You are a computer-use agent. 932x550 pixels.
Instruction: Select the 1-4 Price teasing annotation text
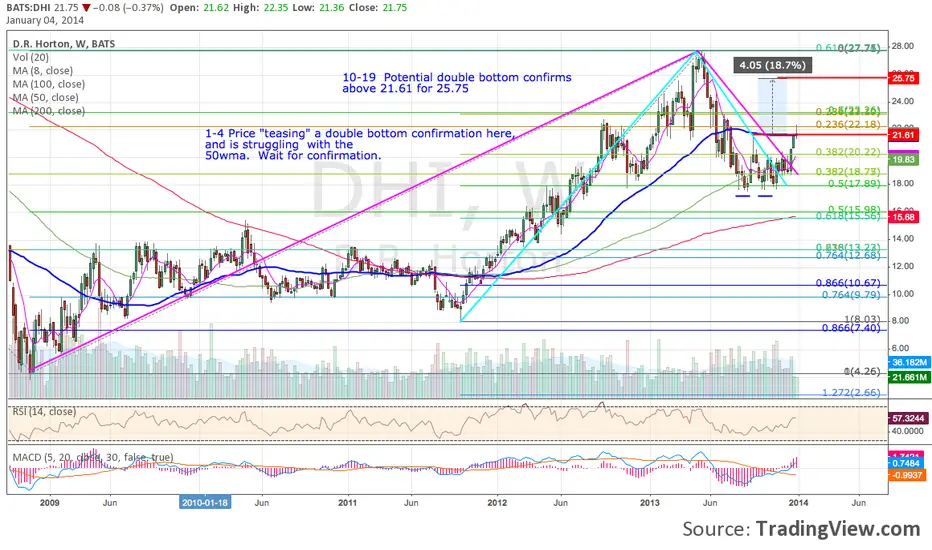pyautogui.click(x=360, y=144)
